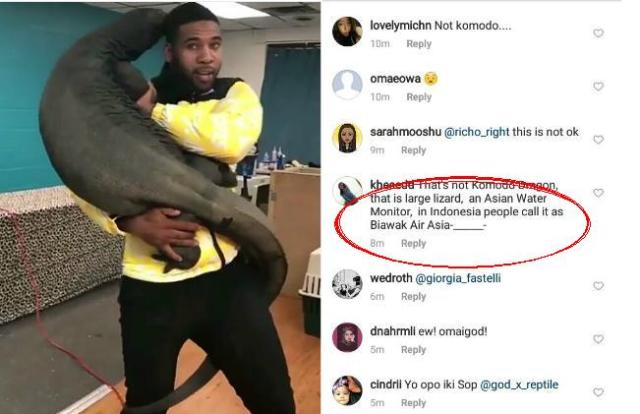Like cindrii's comment using heart icon

[598, 392]
